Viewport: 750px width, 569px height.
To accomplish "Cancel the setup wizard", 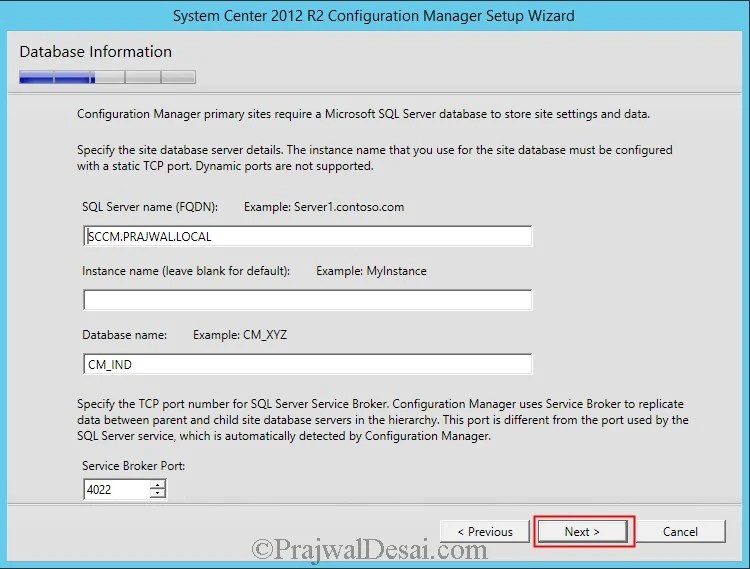I will (x=680, y=531).
